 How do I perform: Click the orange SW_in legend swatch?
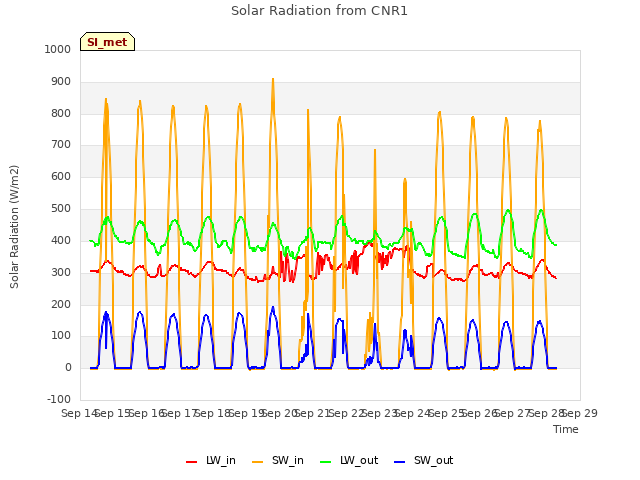click(258, 462)
